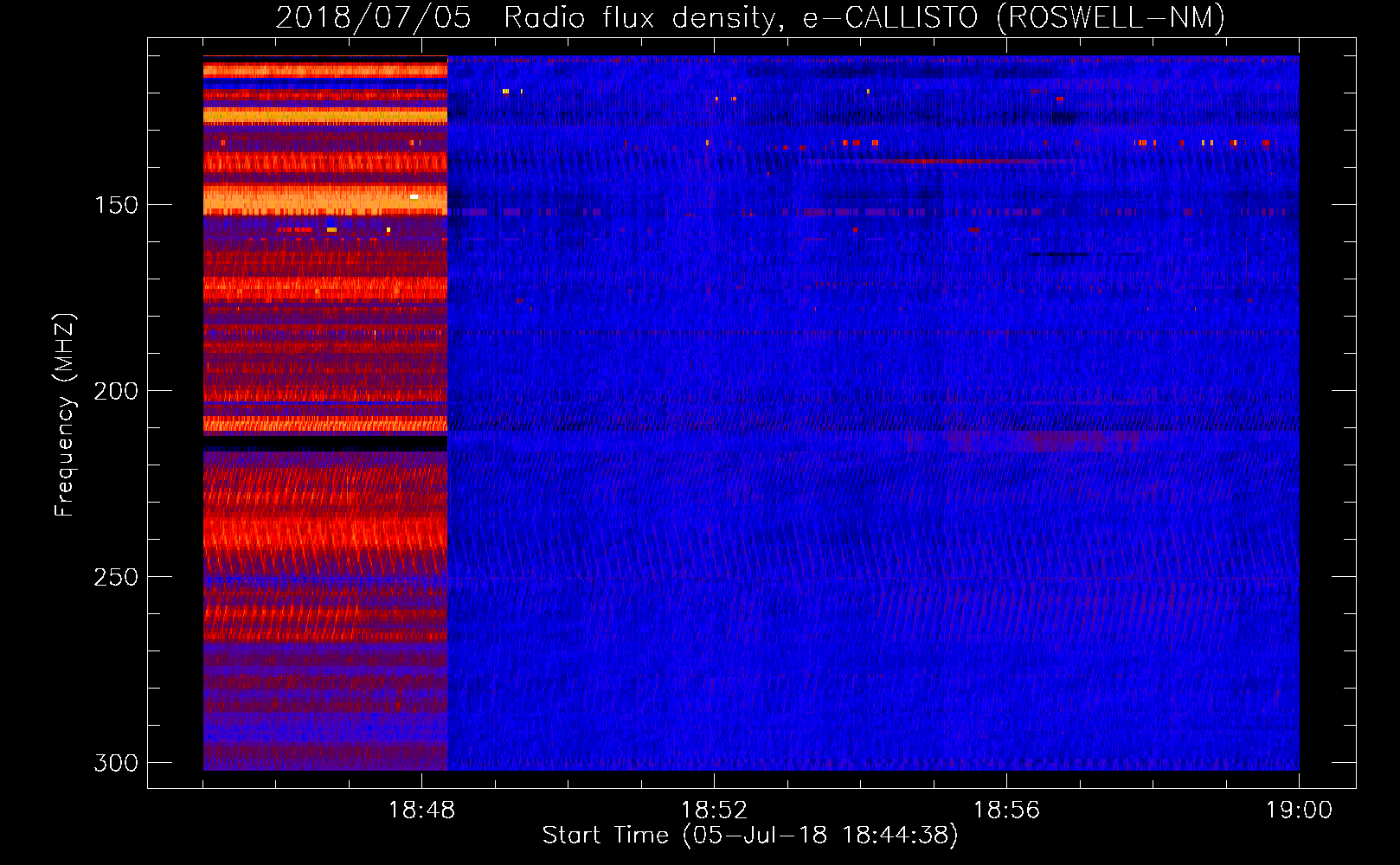The height and width of the screenshot is (865, 1400).
Task: Click the '200' frequency tick label
Action: [116, 391]
